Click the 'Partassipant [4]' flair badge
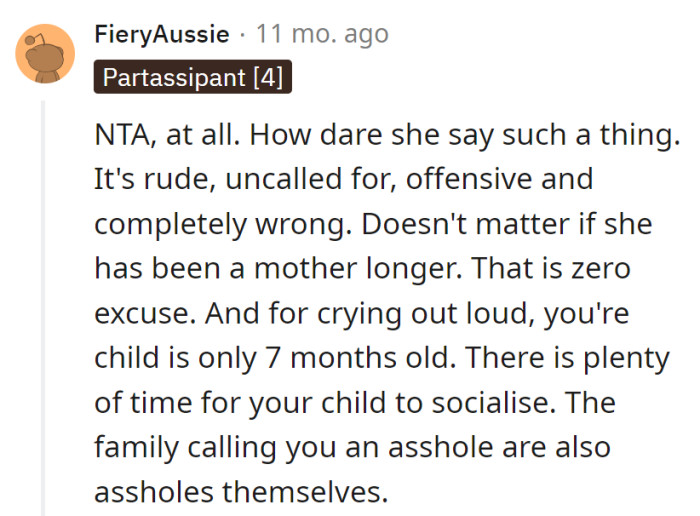This screenshot has height=516, width=700. pos(193,77)
